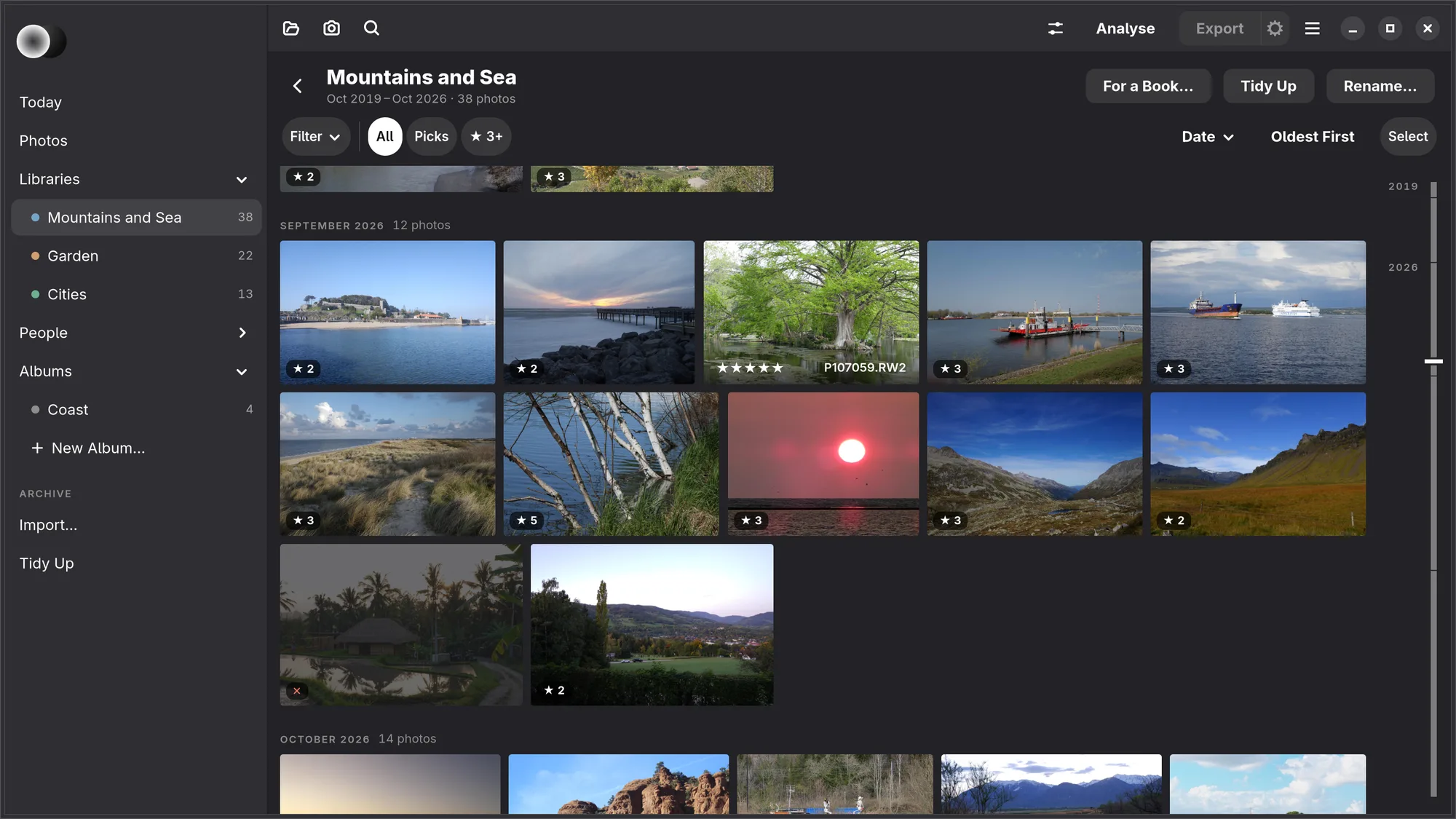Screen dimensions: 1456x819
Task: Click the timeline scrubber handle
Action: click(1433, 361)
